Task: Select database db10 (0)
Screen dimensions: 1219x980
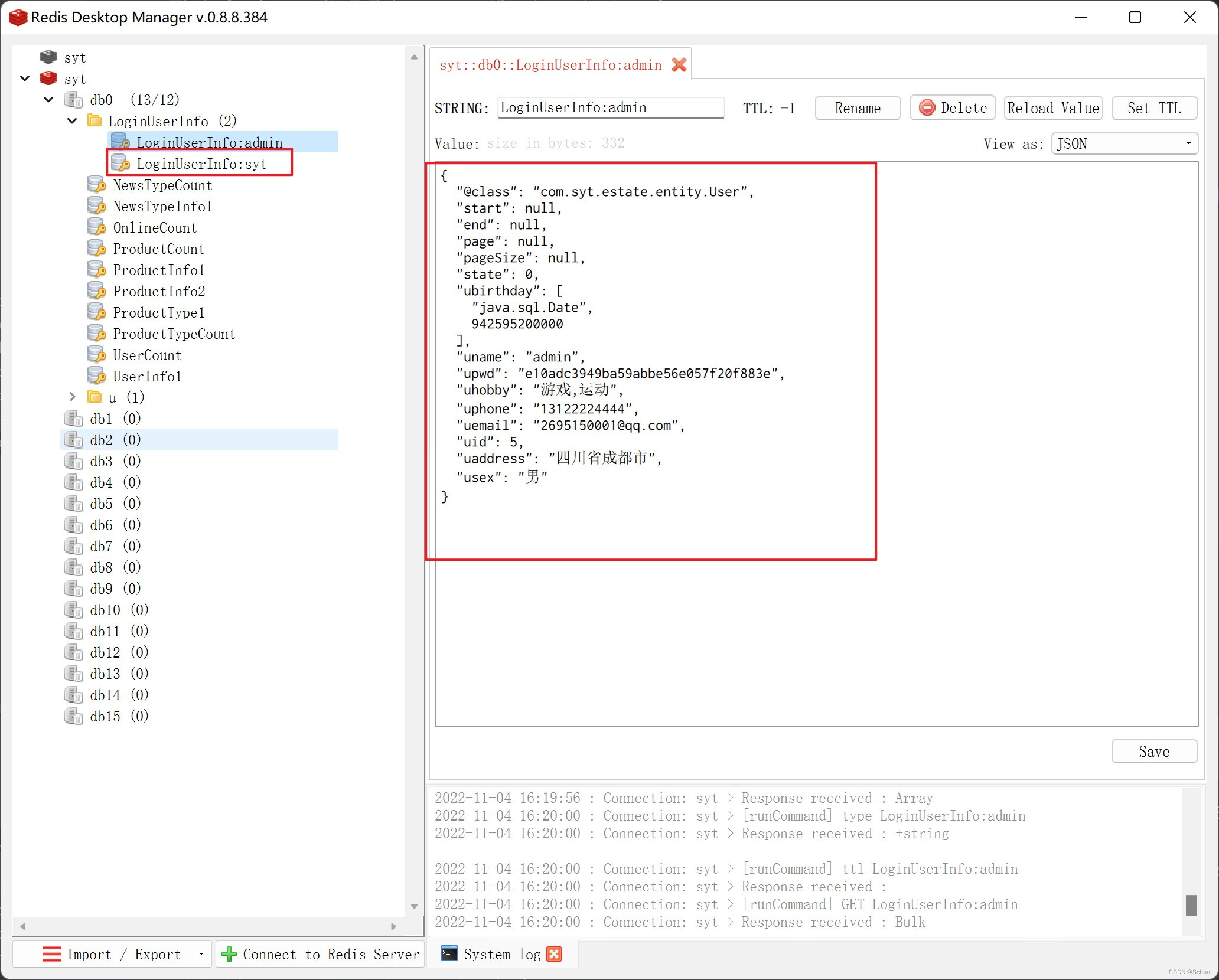Action: [x=119, y=610]
